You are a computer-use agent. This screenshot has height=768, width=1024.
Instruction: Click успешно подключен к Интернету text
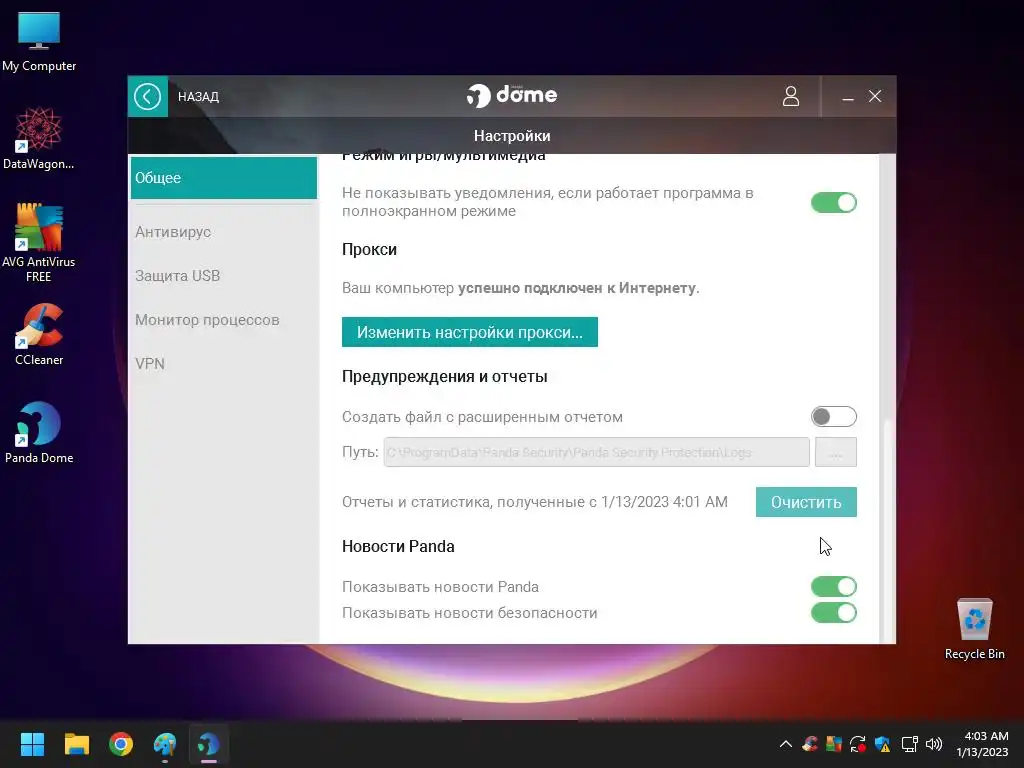[x=577, y=288]
